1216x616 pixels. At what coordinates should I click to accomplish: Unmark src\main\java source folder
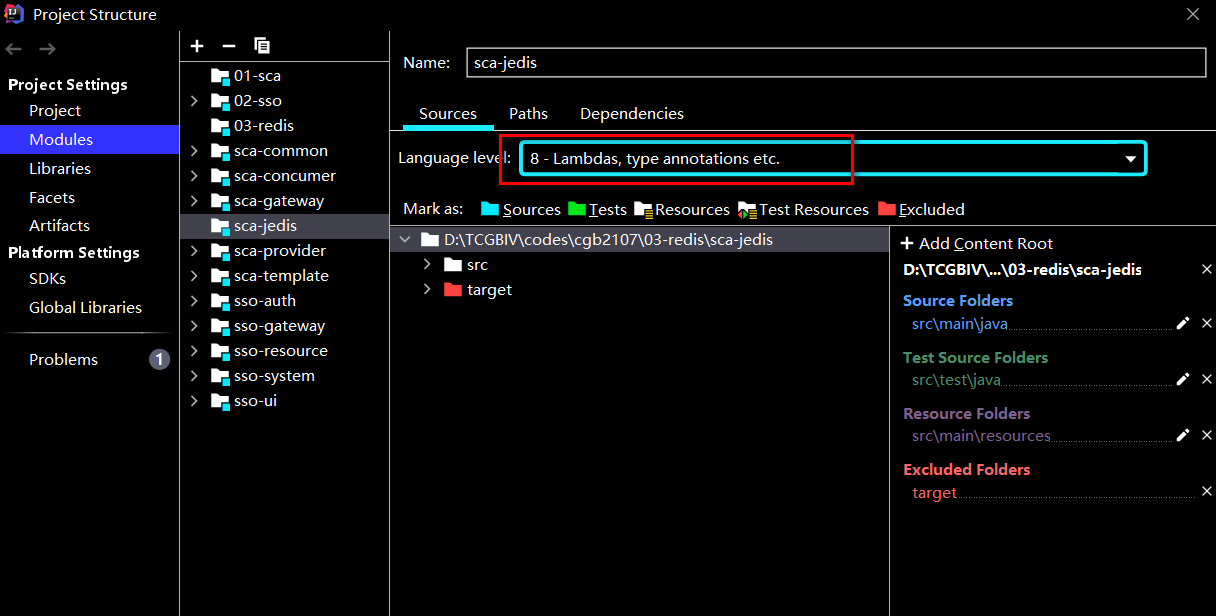click(1206, 323)
